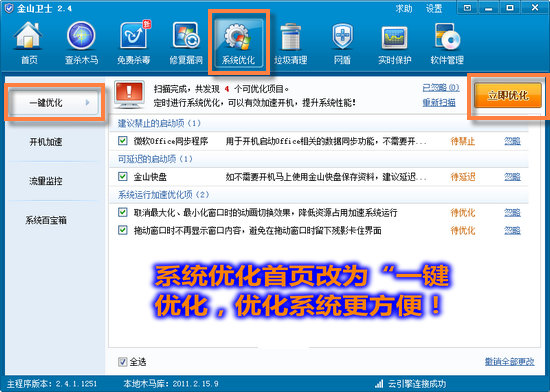The width and height of the screenshot is (550, 392).
Task: Close the 金山卫士 window
Action: [535, 8]
